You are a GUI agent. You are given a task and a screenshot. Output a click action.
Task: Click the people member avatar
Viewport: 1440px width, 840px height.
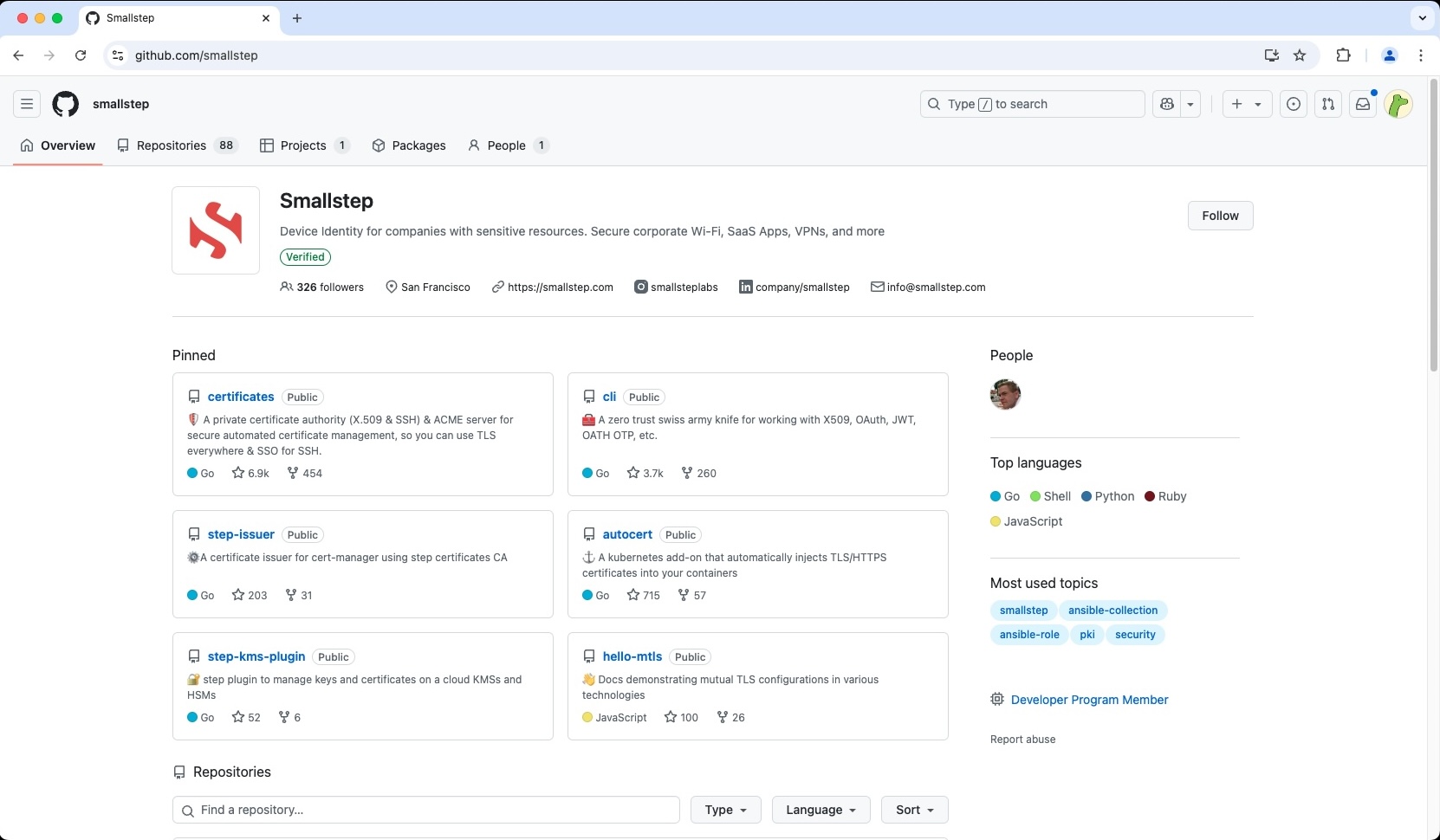point(1005,394)
